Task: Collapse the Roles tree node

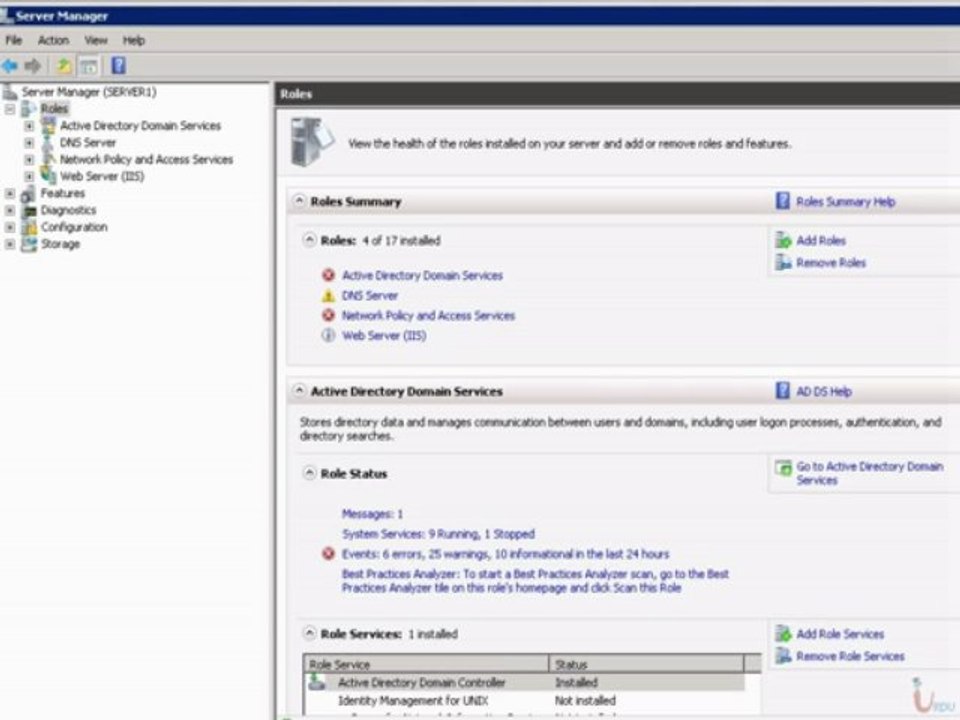Action: pyautogui.click(x=10, y=109)
